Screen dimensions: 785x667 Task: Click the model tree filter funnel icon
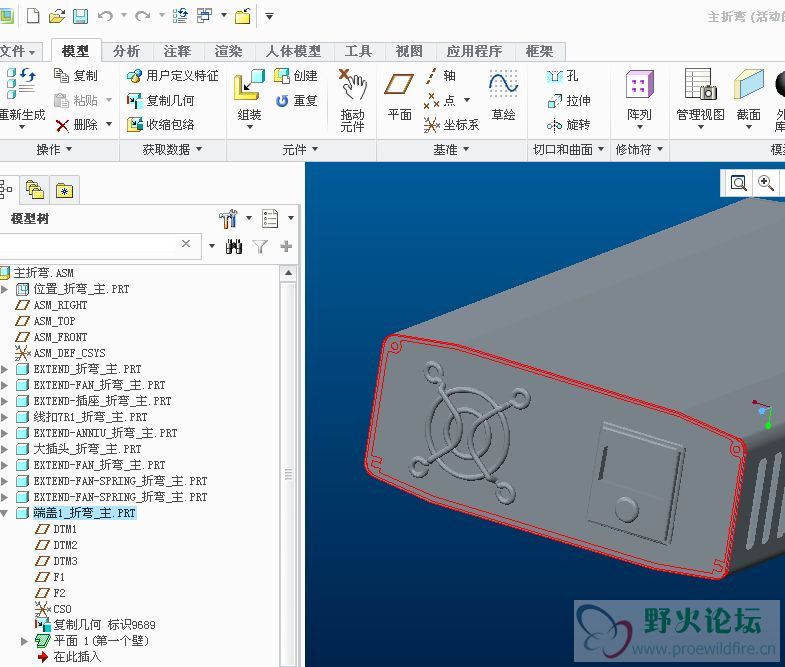click(260, 246)
